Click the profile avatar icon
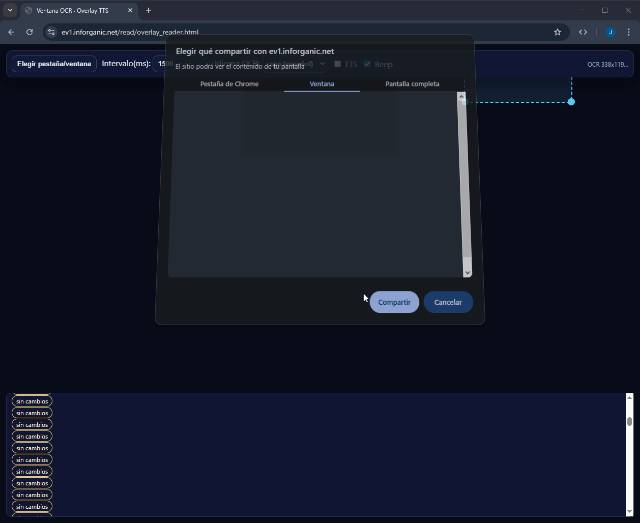Viewport: 640px width, 523px height. coord(610,32)
